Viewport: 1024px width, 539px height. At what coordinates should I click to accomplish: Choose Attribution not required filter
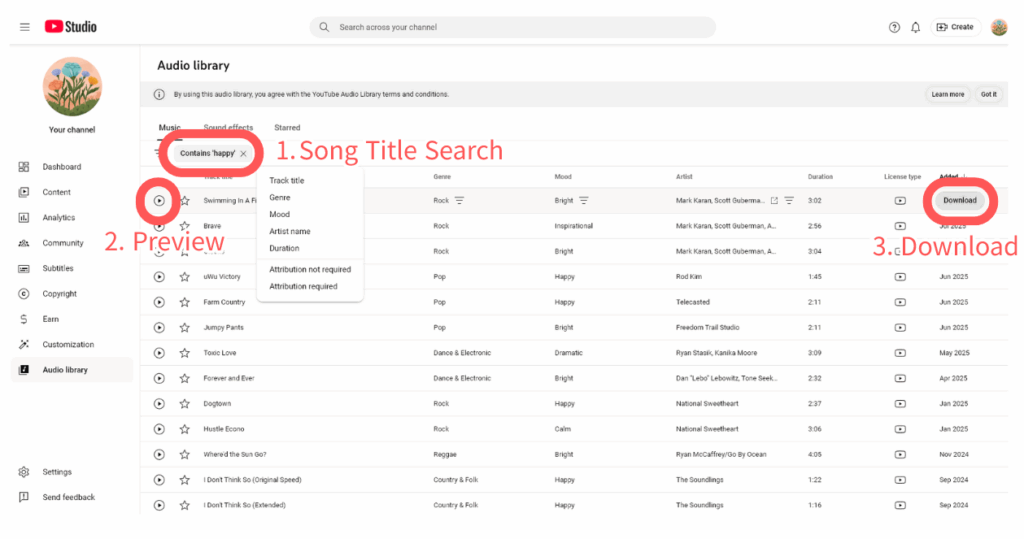pos(310,270)
